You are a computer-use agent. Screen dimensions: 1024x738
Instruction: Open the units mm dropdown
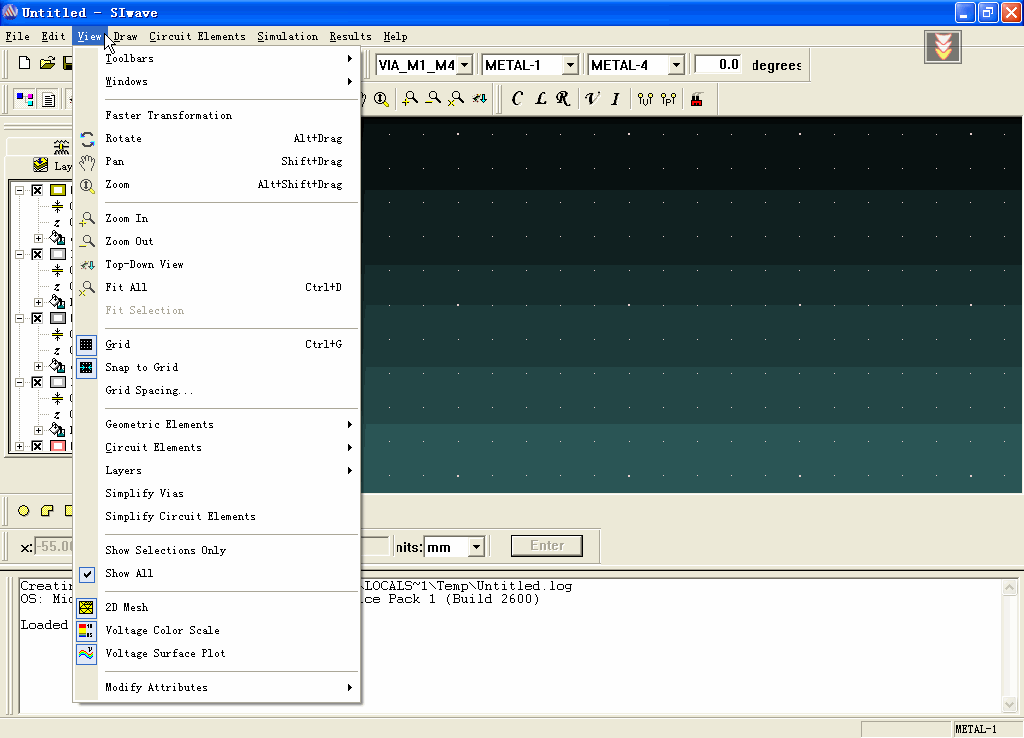pyautogui.click(x=477, y=547)
